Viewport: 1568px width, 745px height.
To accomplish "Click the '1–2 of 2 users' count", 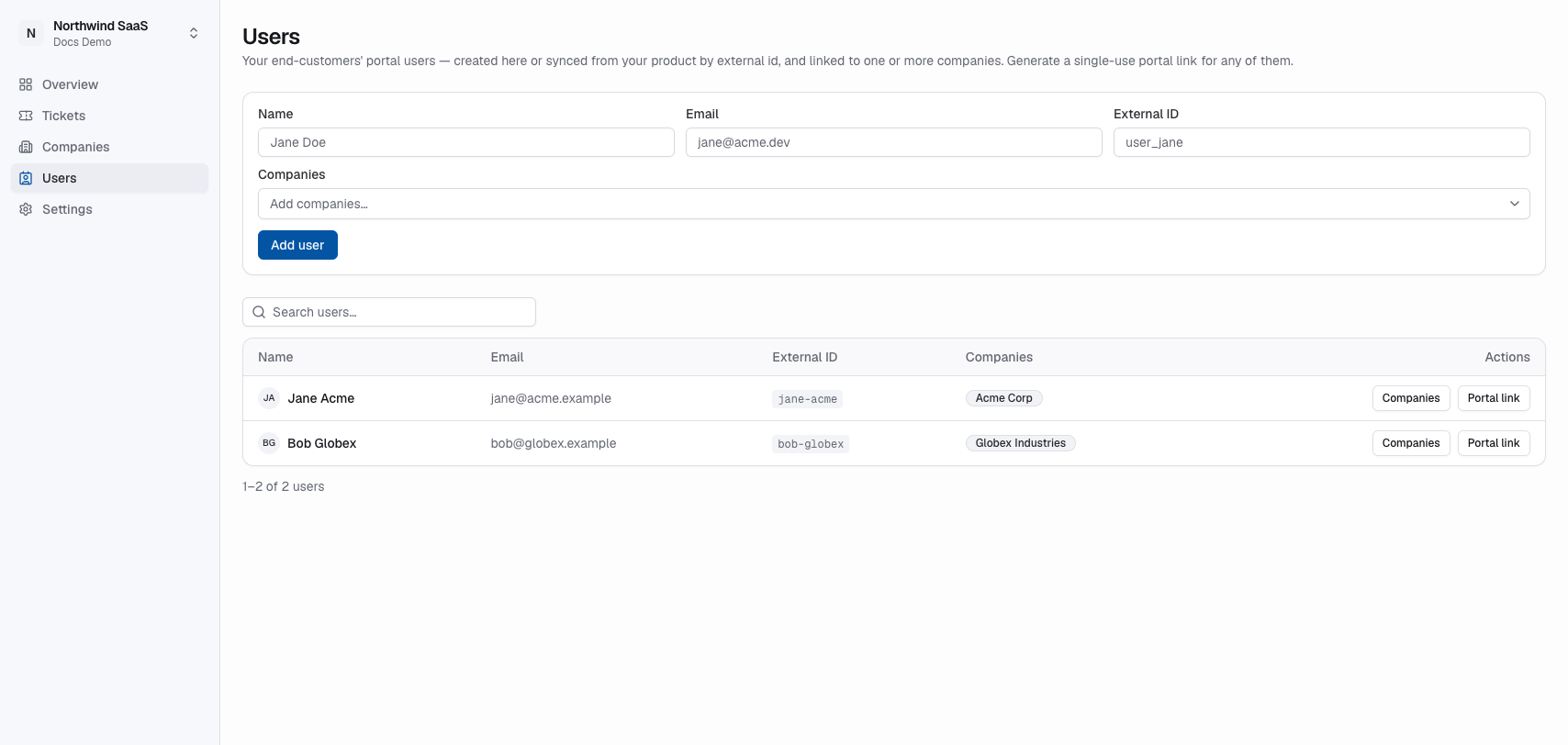I will tap(284, 486).
